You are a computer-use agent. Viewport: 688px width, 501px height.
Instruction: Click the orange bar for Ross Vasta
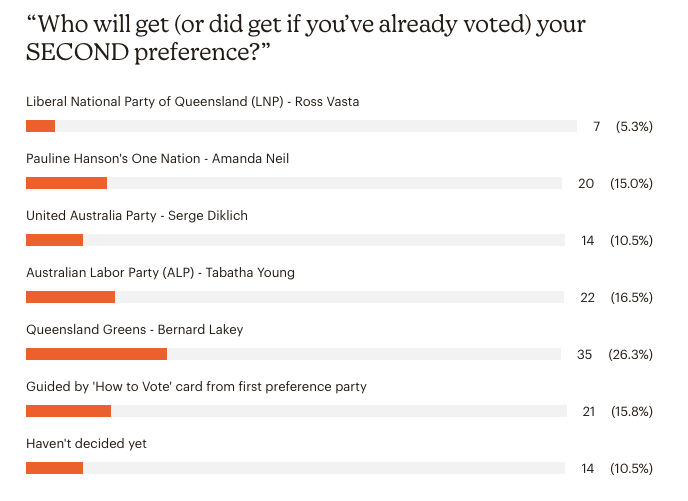[x=40, y=126]
